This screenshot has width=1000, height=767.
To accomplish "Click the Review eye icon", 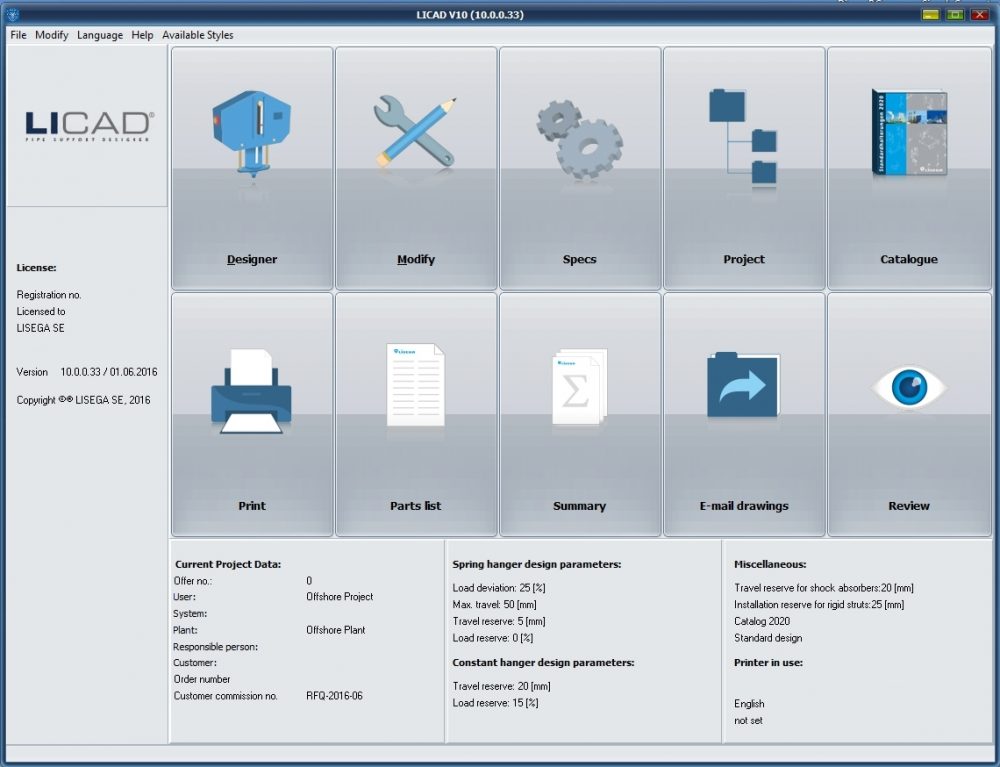I will (x=908, y=387).
